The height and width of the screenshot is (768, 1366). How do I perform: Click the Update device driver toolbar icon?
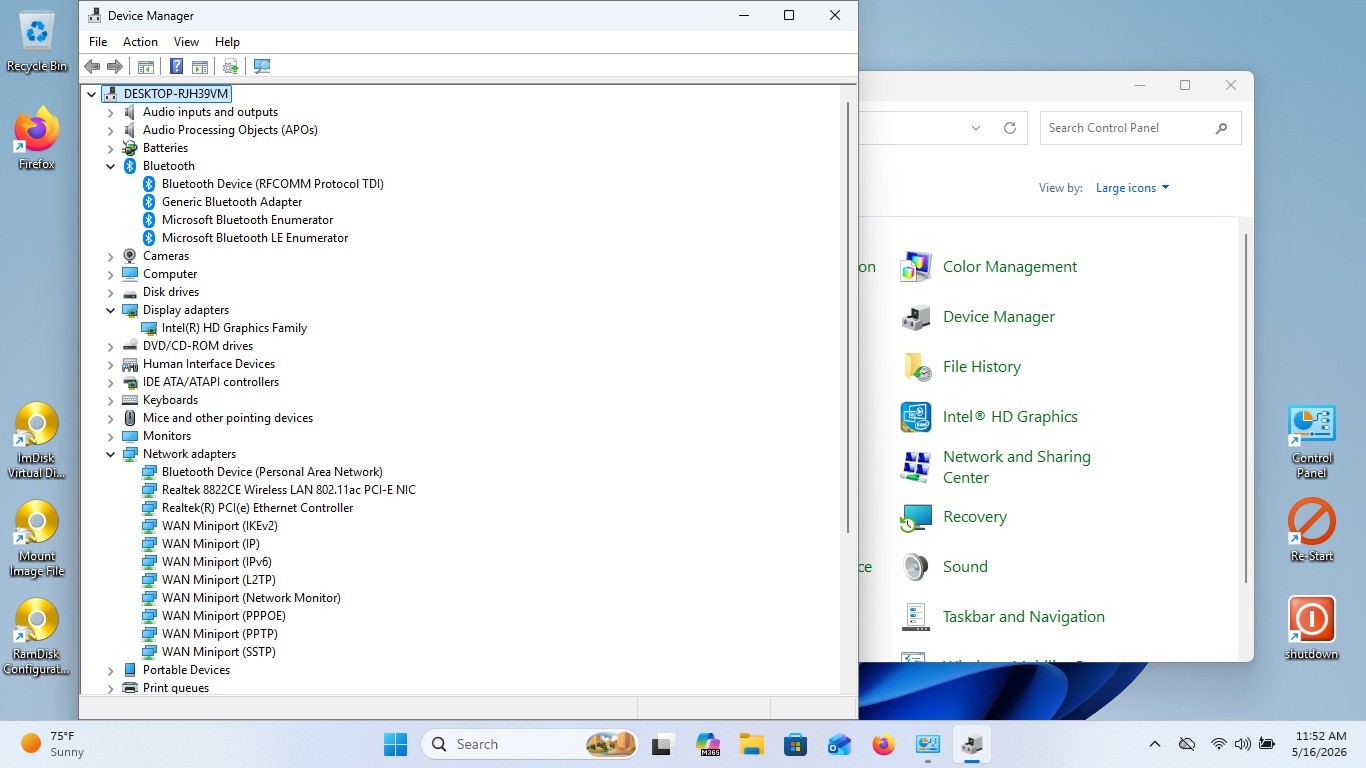(231, 66)
